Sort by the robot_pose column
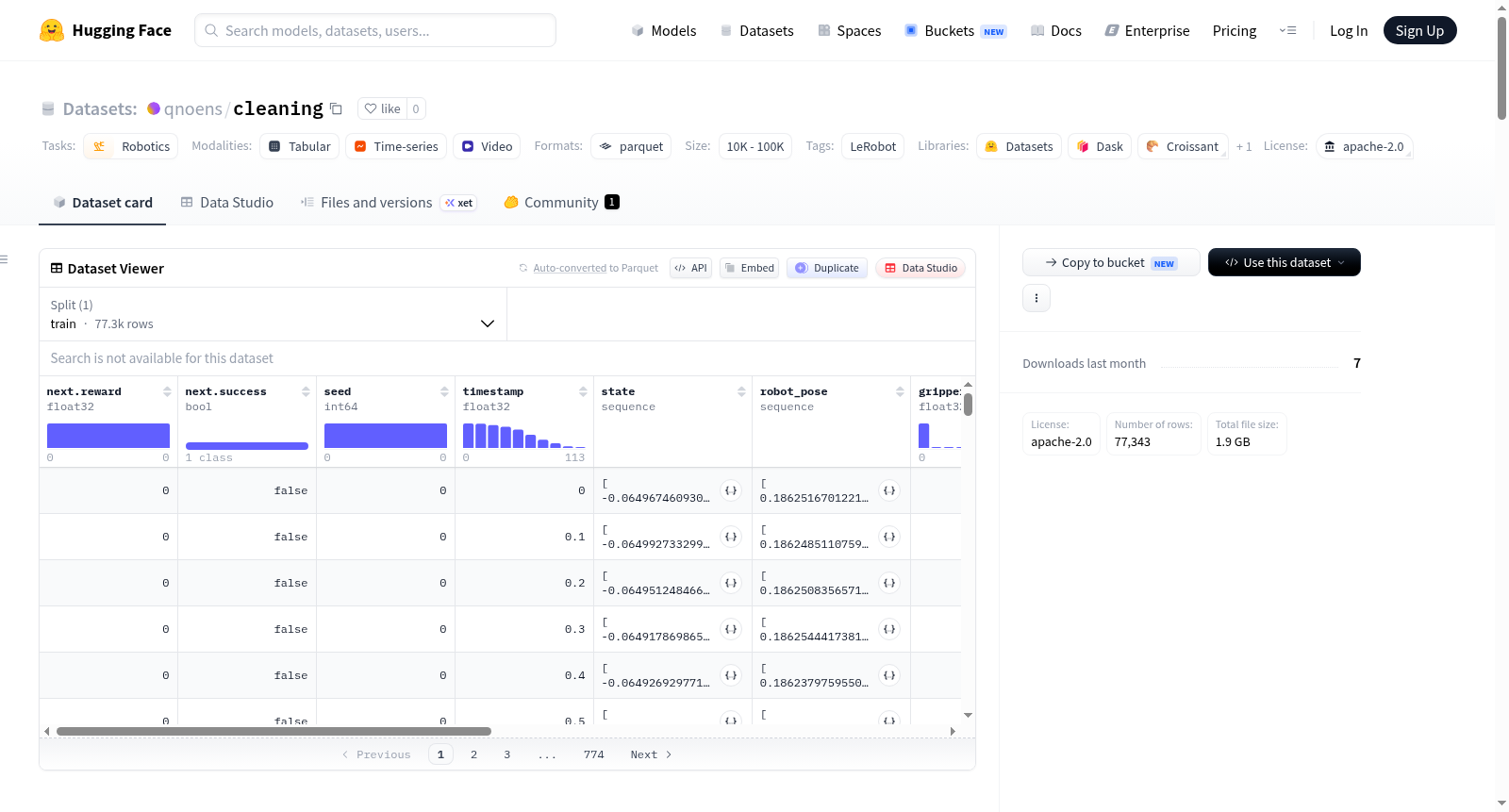This screenshot has width=1509, height=812. 900,391
